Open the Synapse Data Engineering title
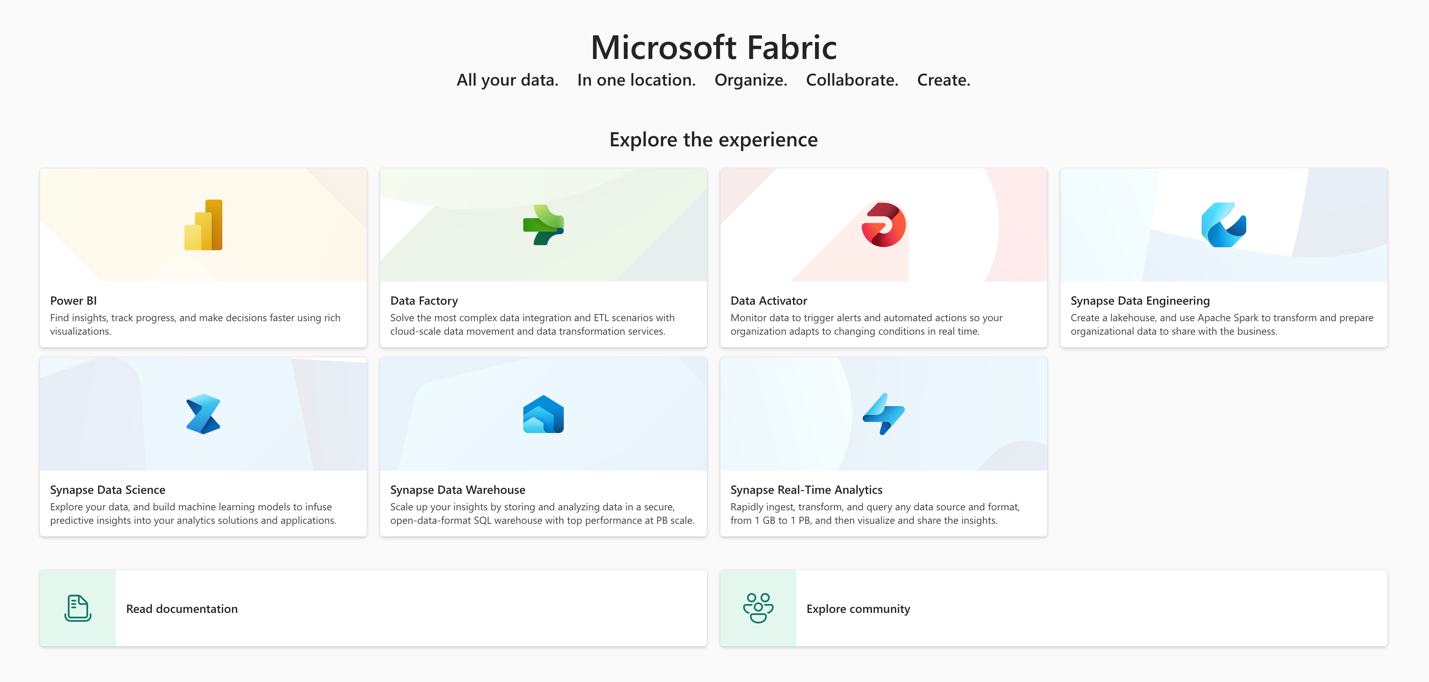The image size is (1429, 682). [1140, 300]
